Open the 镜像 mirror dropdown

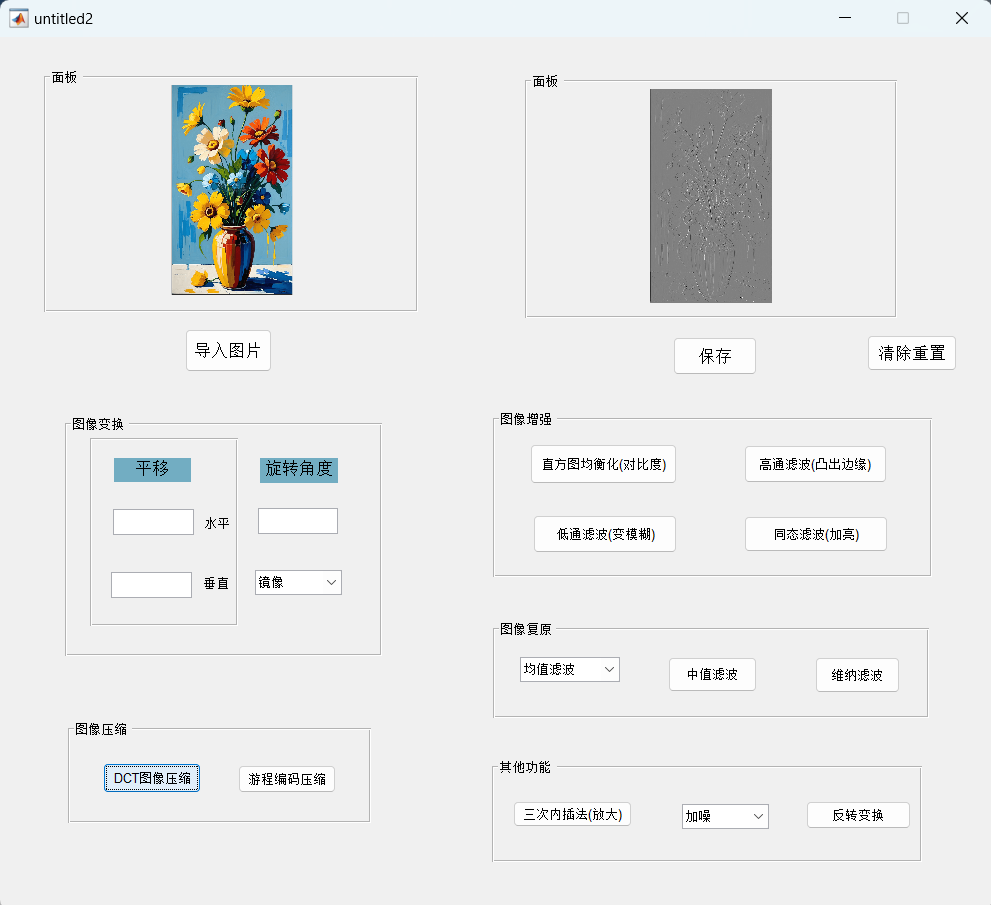pyautogui.click(x=297, y=582)
